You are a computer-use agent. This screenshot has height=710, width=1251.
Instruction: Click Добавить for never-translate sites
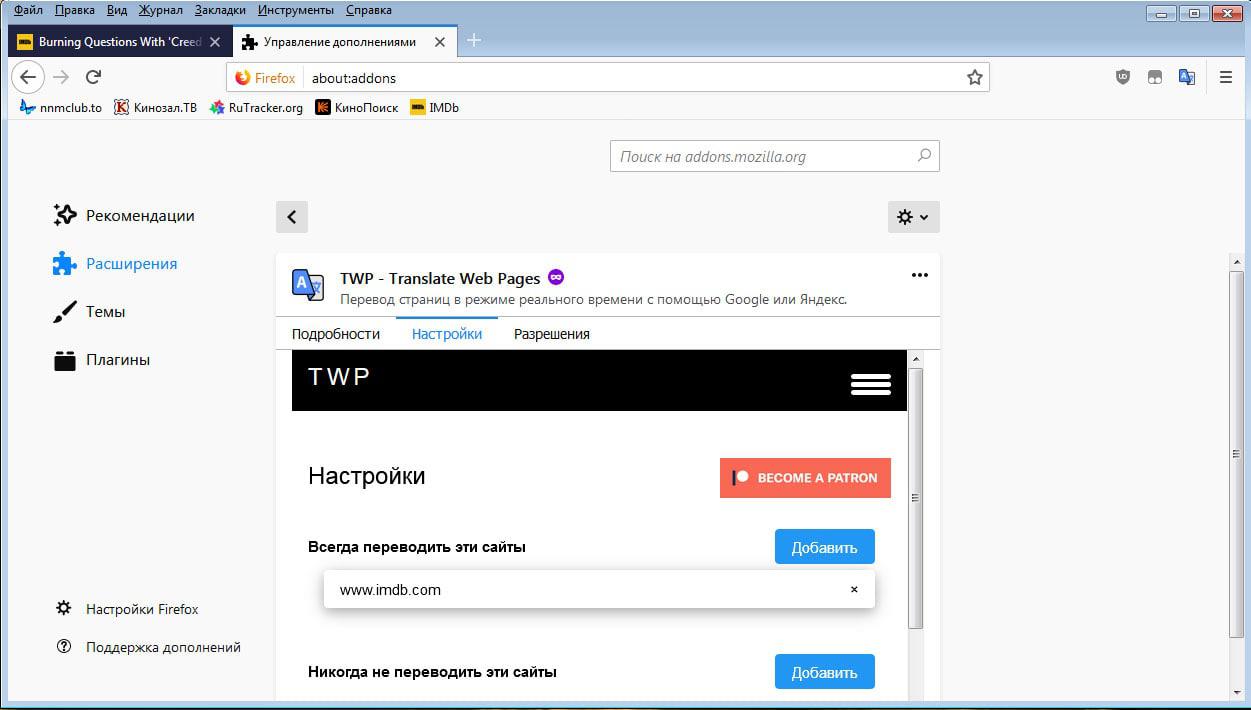pyautogui.click(x=825, y=672)
